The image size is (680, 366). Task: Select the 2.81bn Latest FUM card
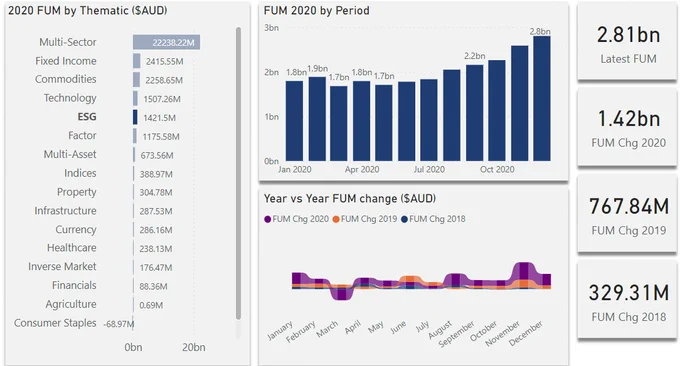pyautogui.click(x=627, y=42)
